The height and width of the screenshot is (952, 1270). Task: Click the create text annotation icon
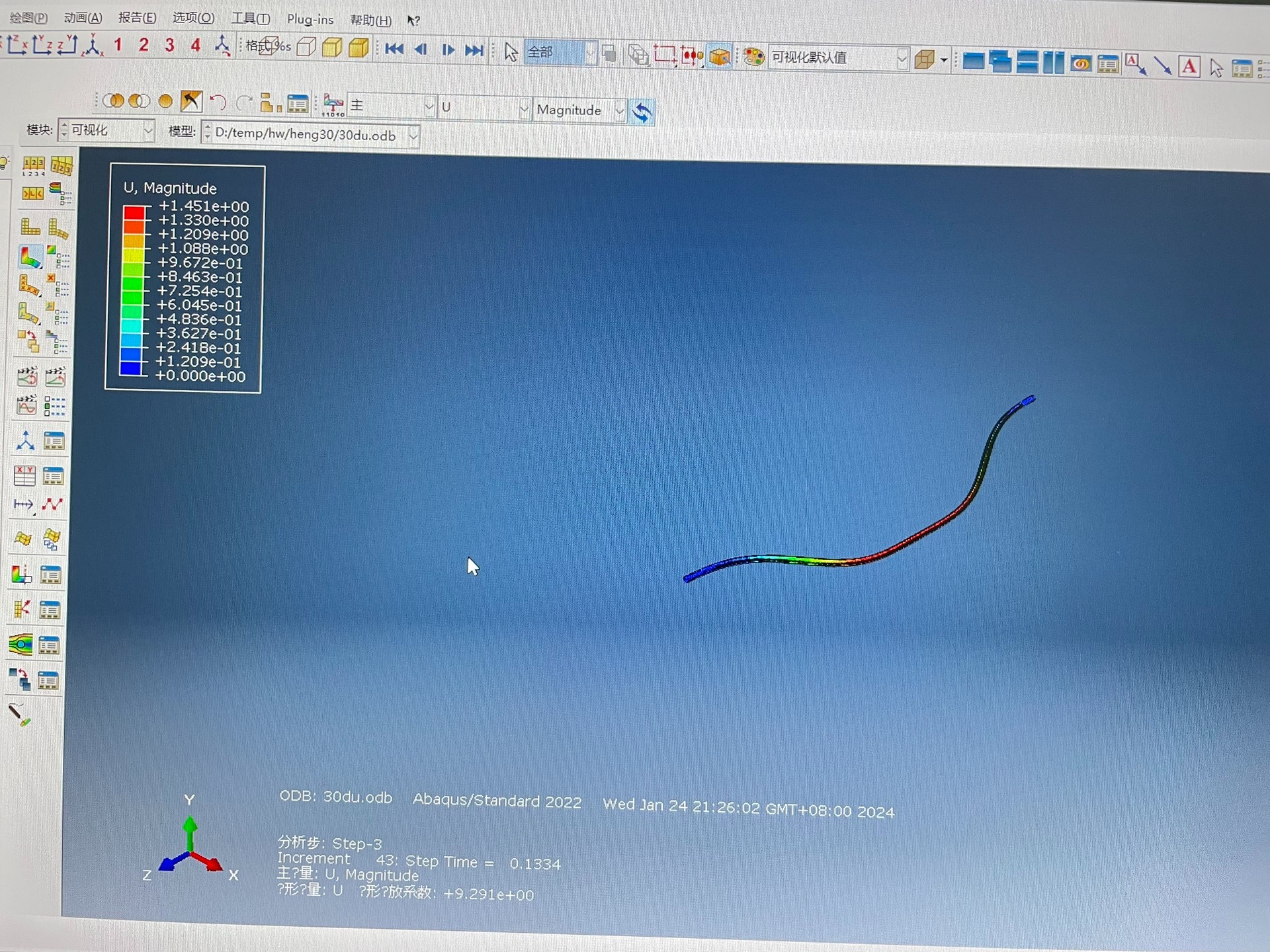(1189, 67)
